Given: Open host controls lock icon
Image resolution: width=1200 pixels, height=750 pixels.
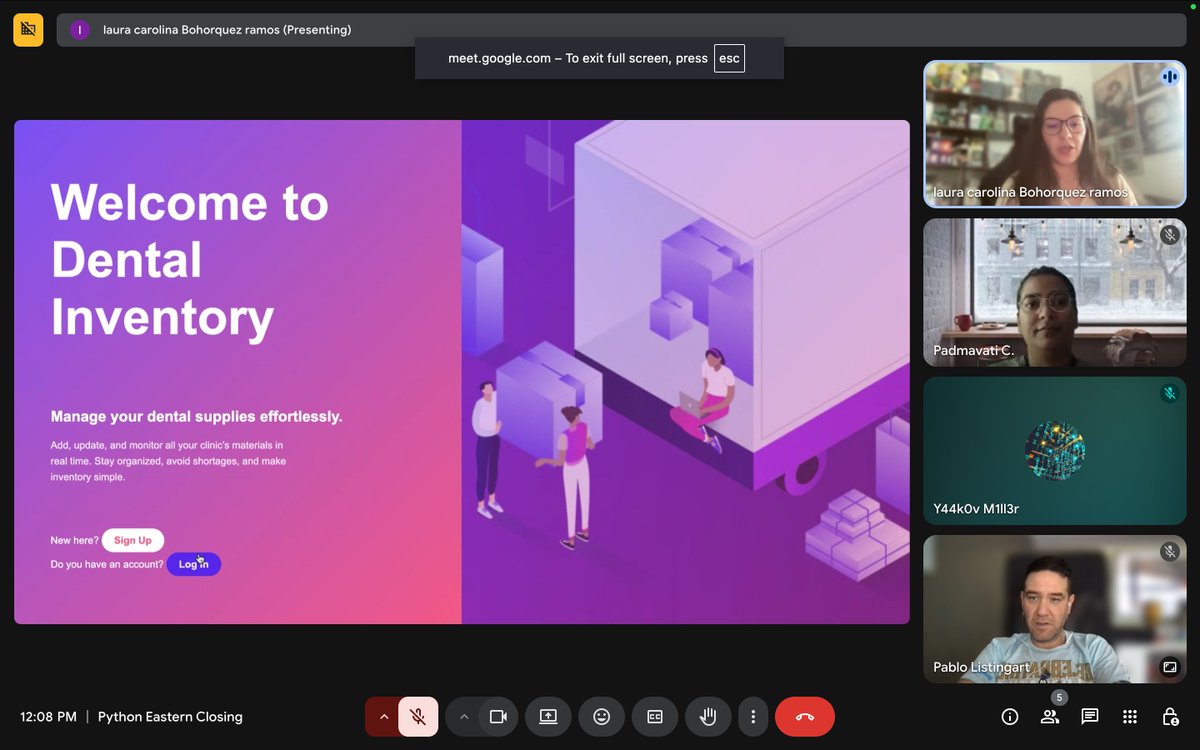Looking at the screenshot, I should click(x=1170, y=717).
